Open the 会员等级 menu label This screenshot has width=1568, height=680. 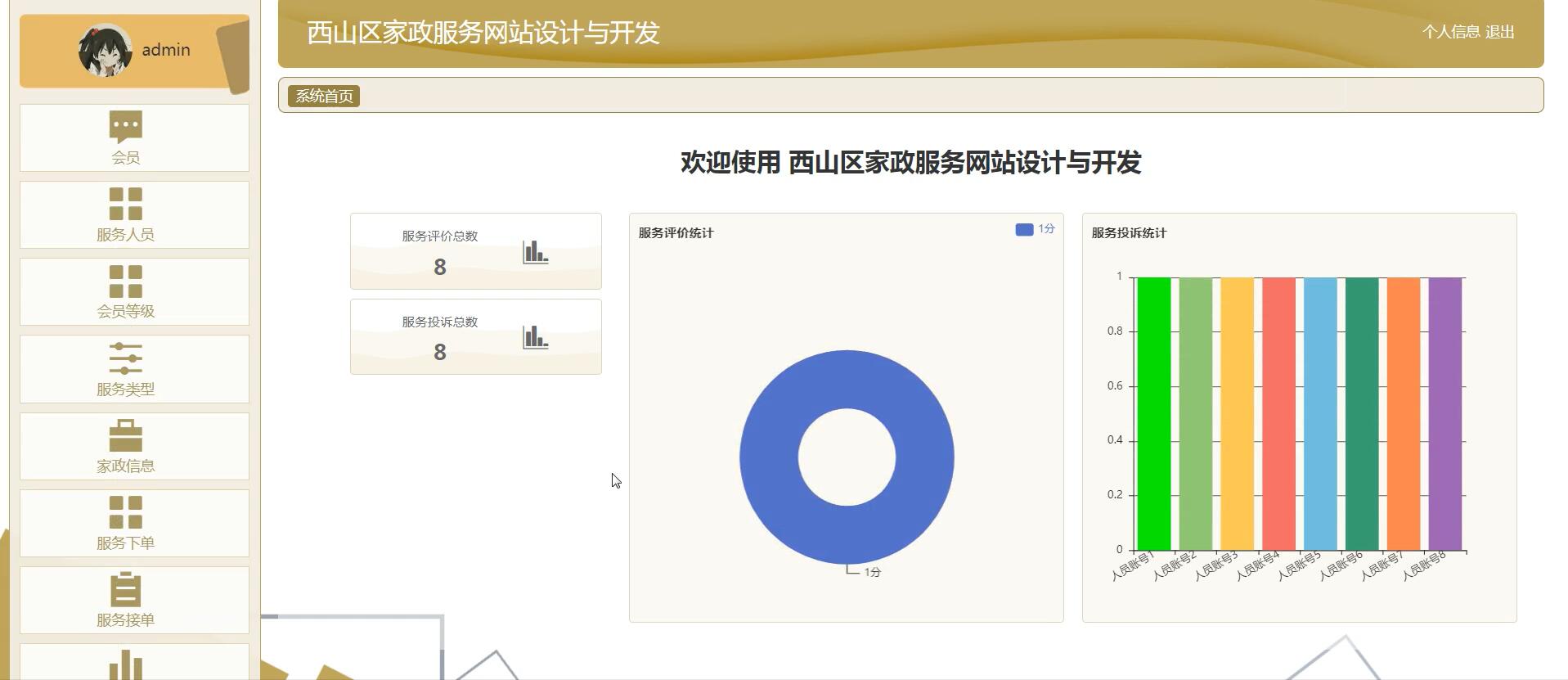click(x=126, y=312)
